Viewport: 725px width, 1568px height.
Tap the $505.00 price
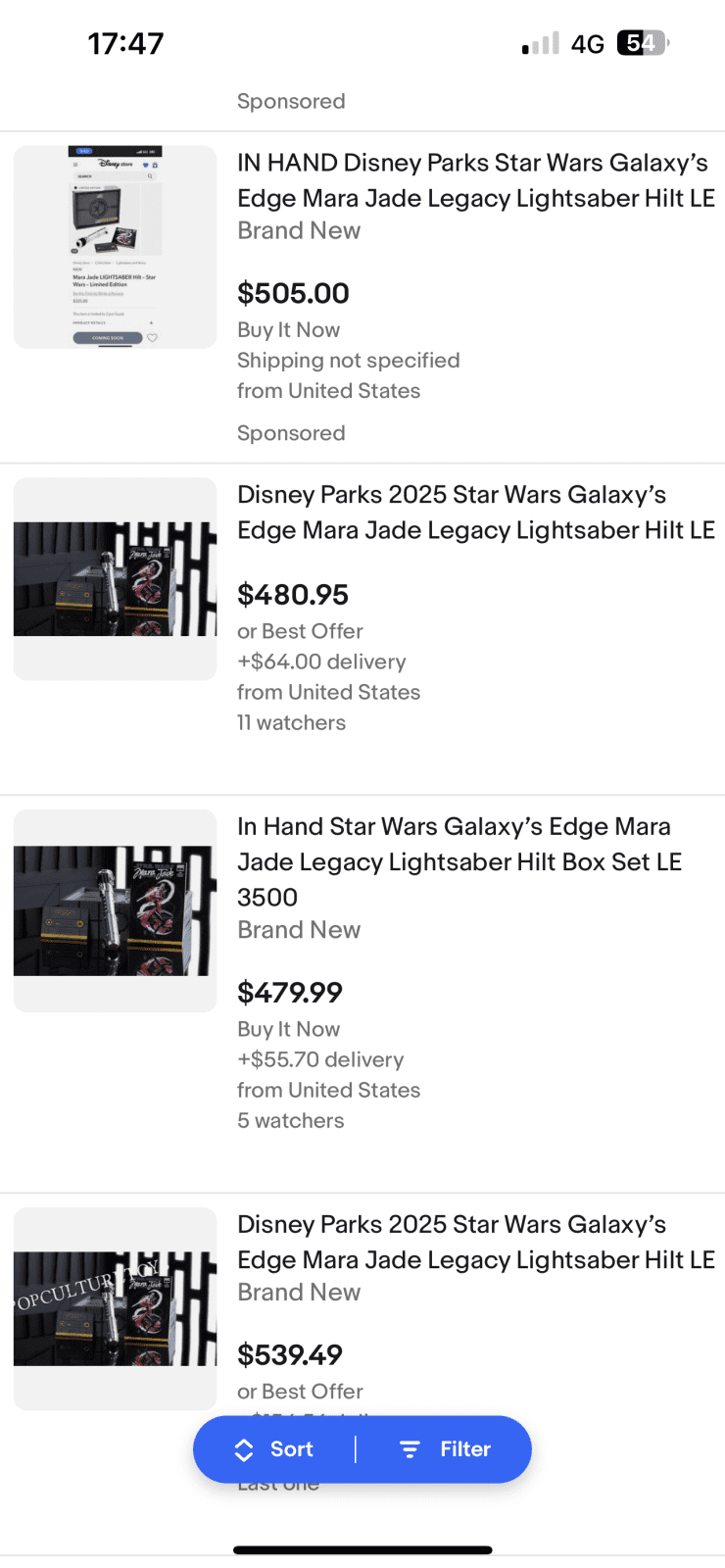pos(293,293)
